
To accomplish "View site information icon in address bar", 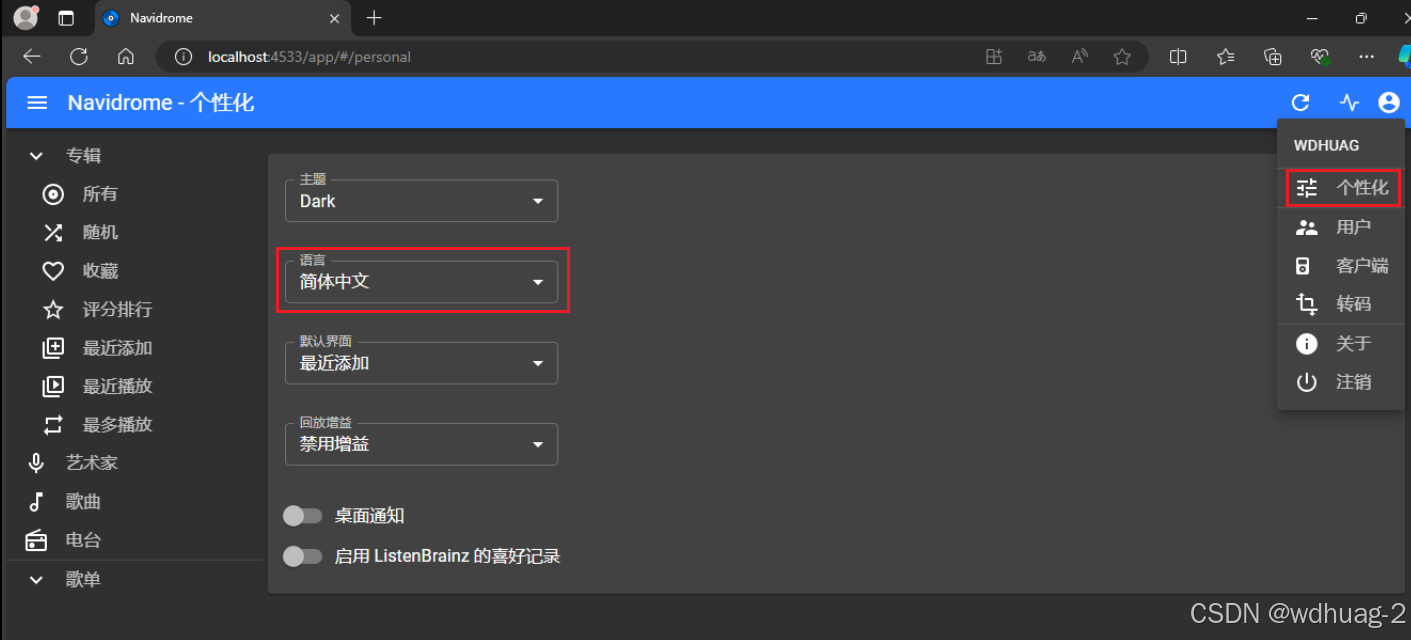I will click(x=183, y=57).
